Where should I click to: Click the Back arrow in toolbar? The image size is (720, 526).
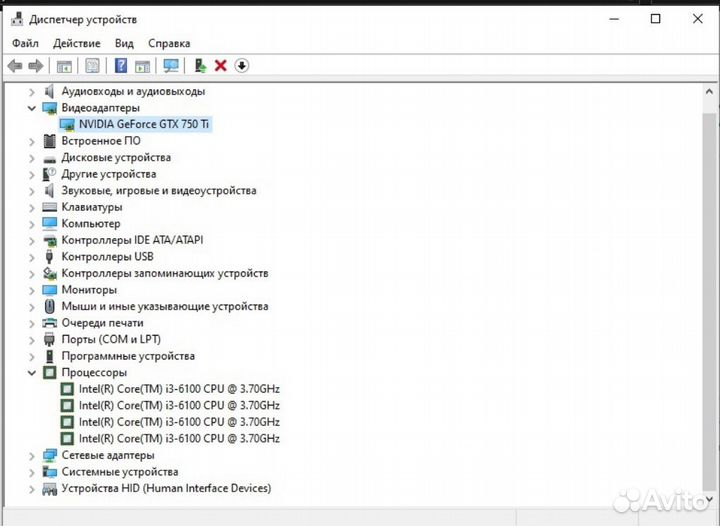pyautogui.click(x=15, y=66)
